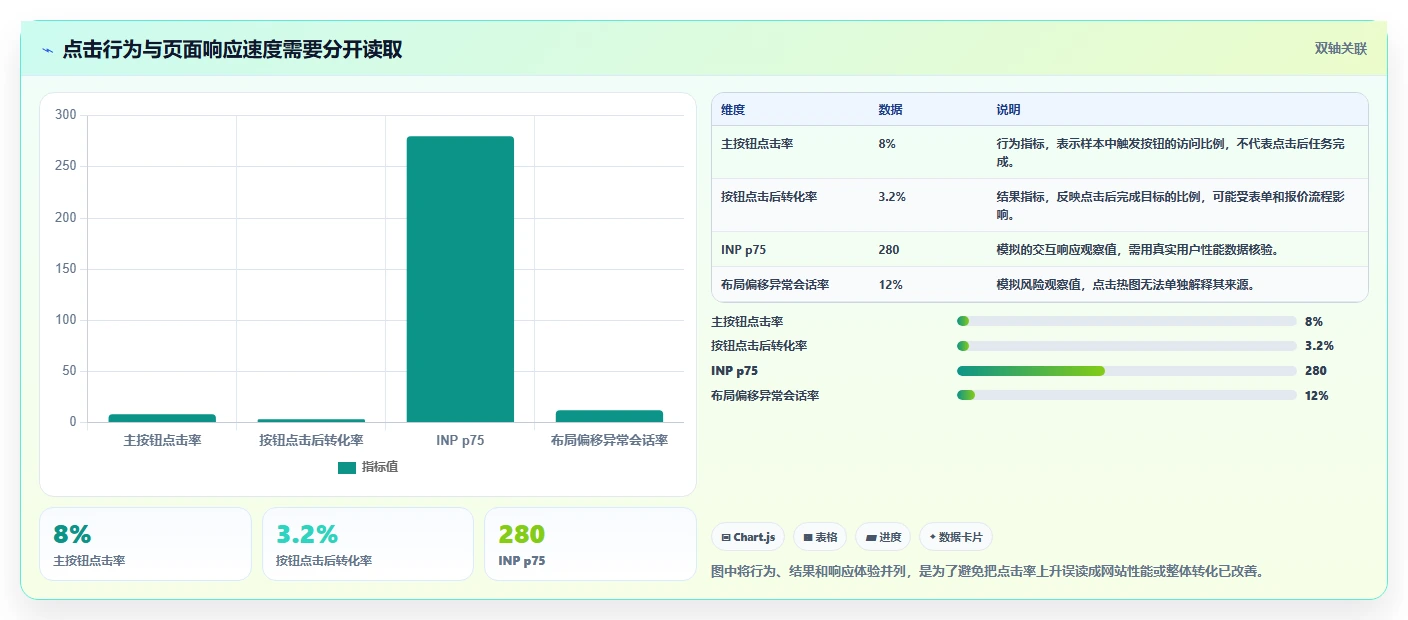Click the header title 点击行为与页面响应速度需要分开读取

click(x=232, y=50)
